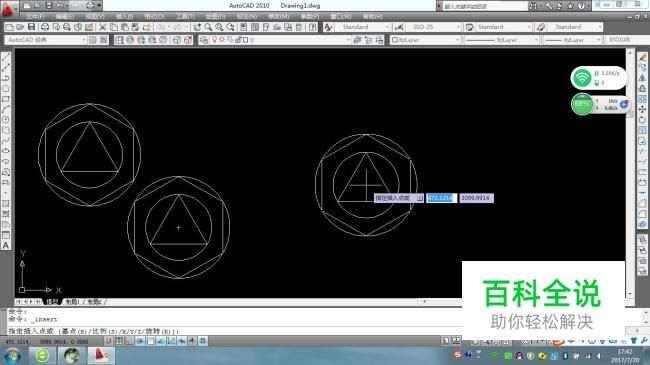Toggle Dynamic Input in status bar
Image resolution: width=650 pixels, height=365 pixels.
click(182, 341)
